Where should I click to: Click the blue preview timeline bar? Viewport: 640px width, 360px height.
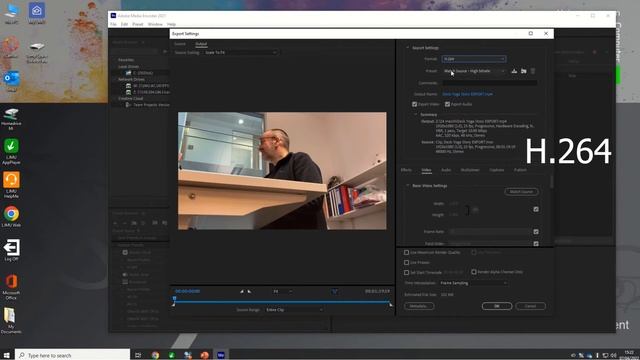[x=282, y=302]
